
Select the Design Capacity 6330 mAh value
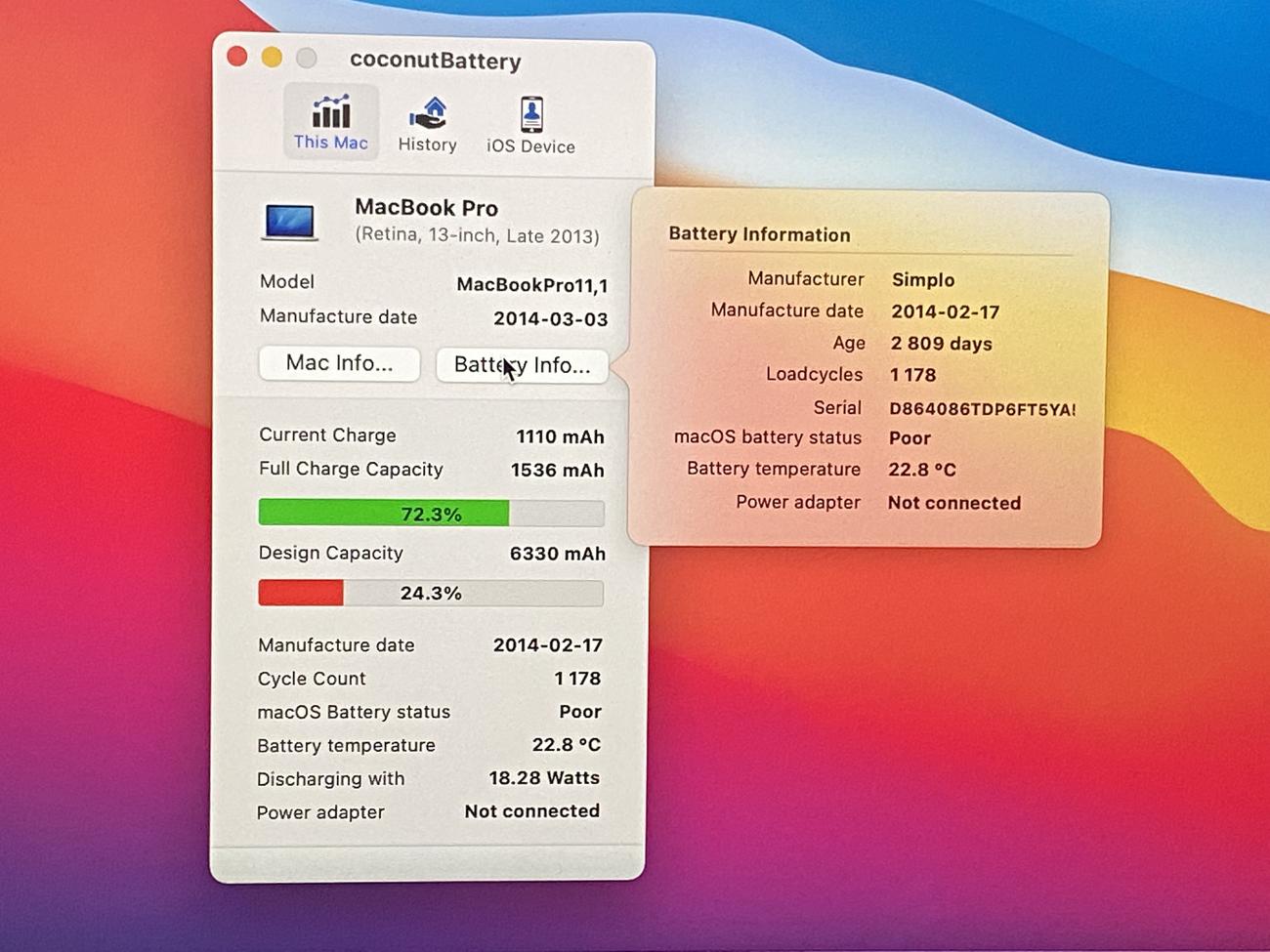557,554
